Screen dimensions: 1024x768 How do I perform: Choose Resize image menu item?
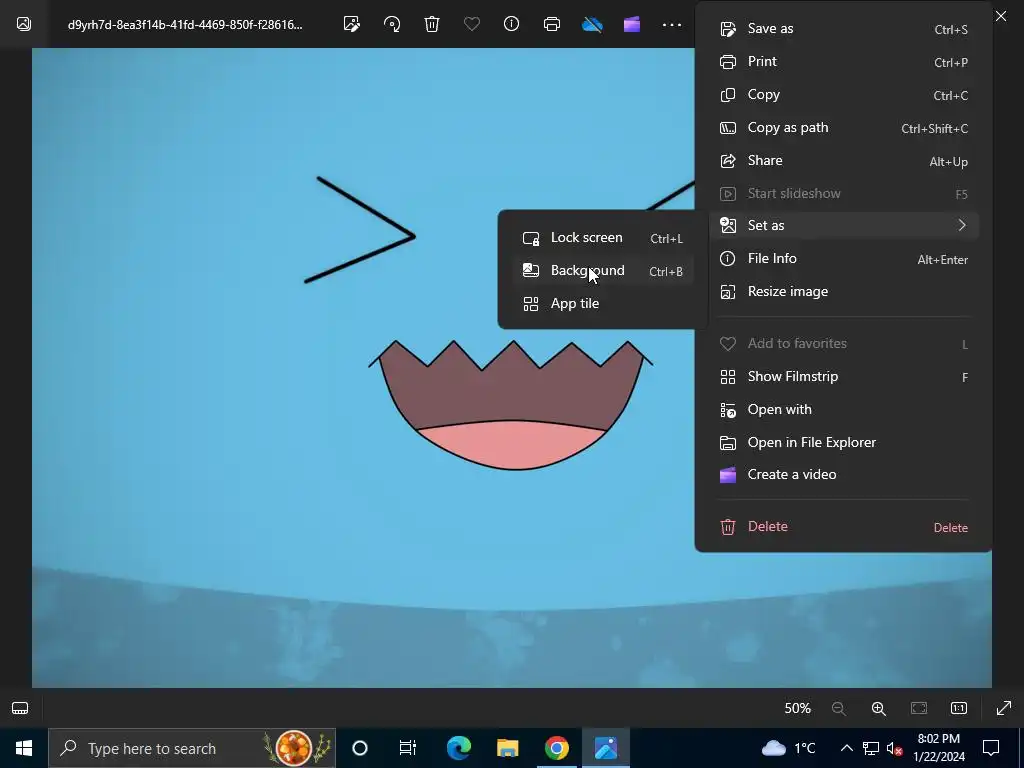pyautogui.click(x=844, y=292)
